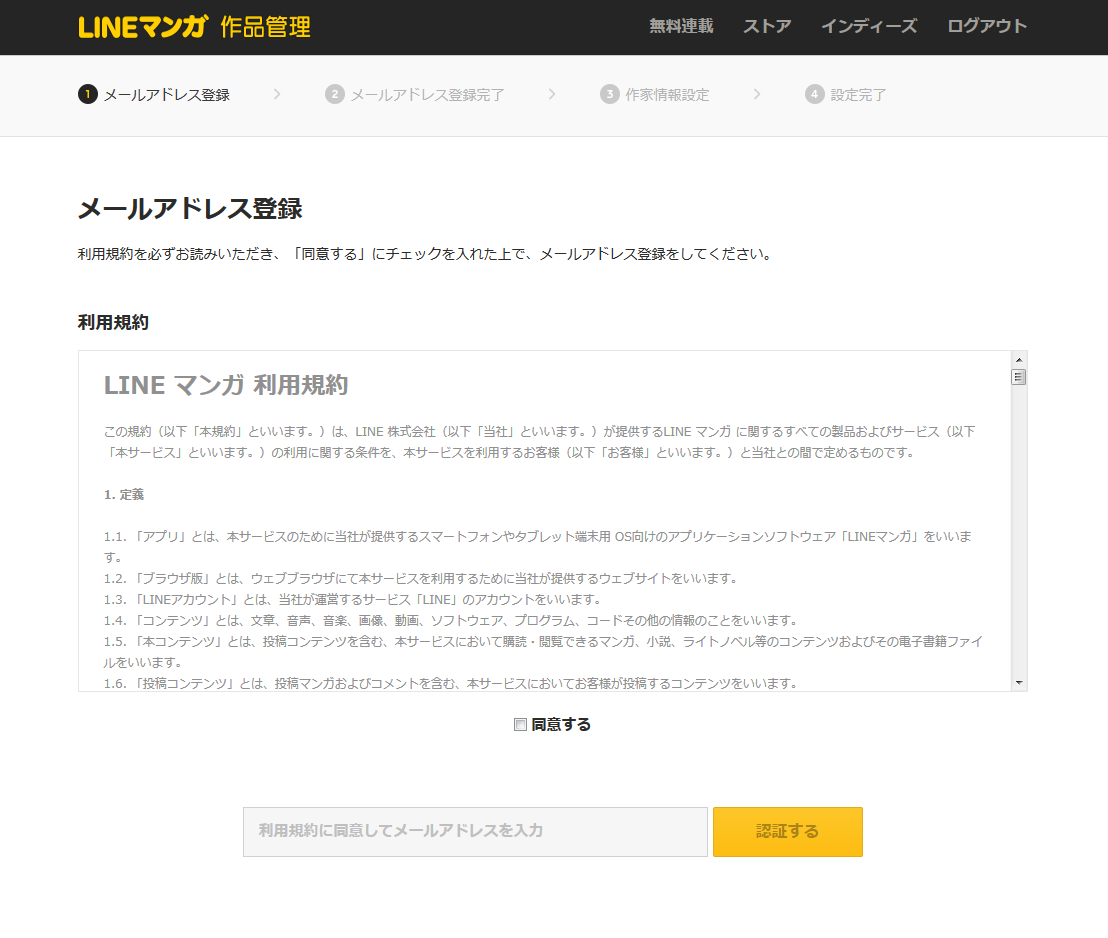The height and width of the screenshot is (938, 1108).
Task: Click the step 1 number circle
Action: coord(88,94)
